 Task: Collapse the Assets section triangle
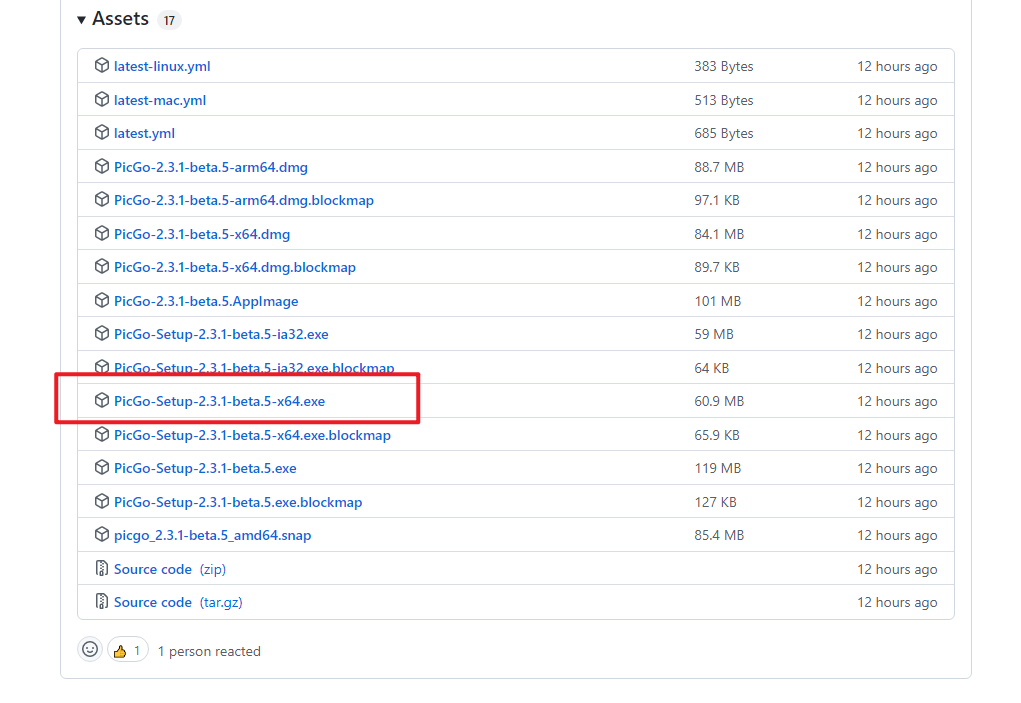tap(81, 20)
